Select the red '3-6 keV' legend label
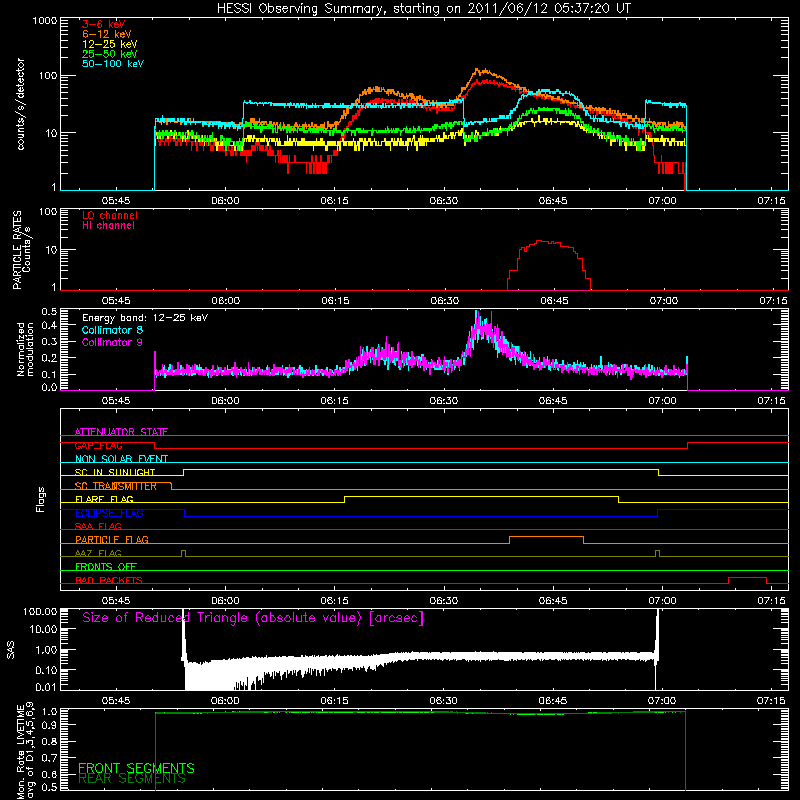Screen dimensions: 800x800 tap(103, 24)
